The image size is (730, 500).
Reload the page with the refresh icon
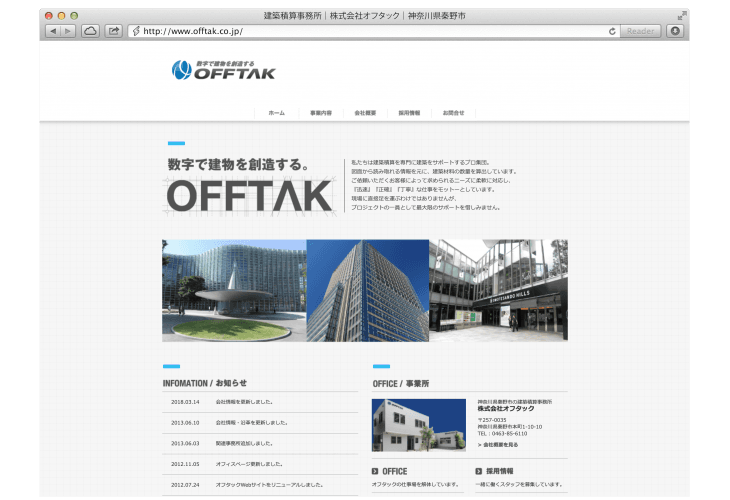pos(612,31)
